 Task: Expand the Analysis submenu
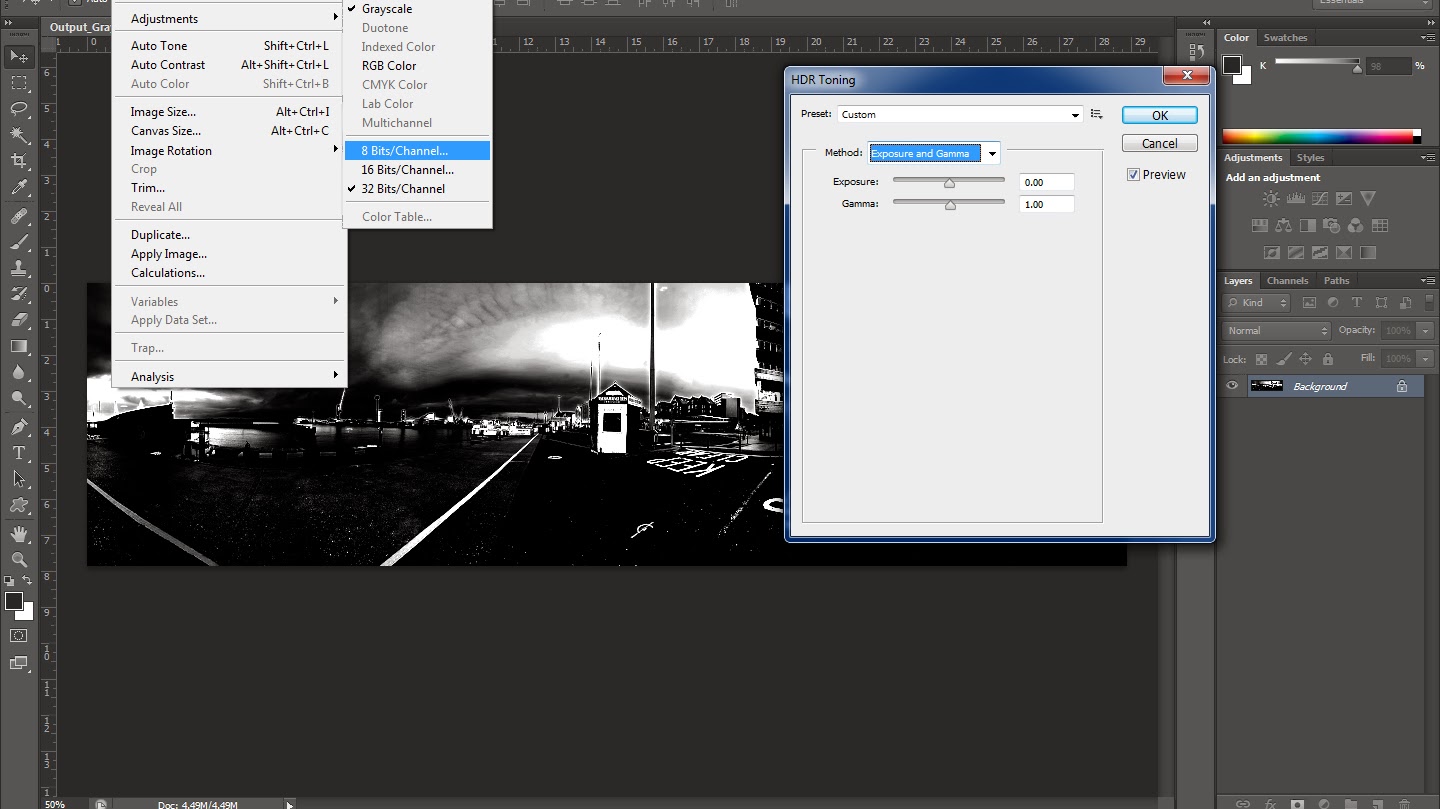(x=230, y=377)
